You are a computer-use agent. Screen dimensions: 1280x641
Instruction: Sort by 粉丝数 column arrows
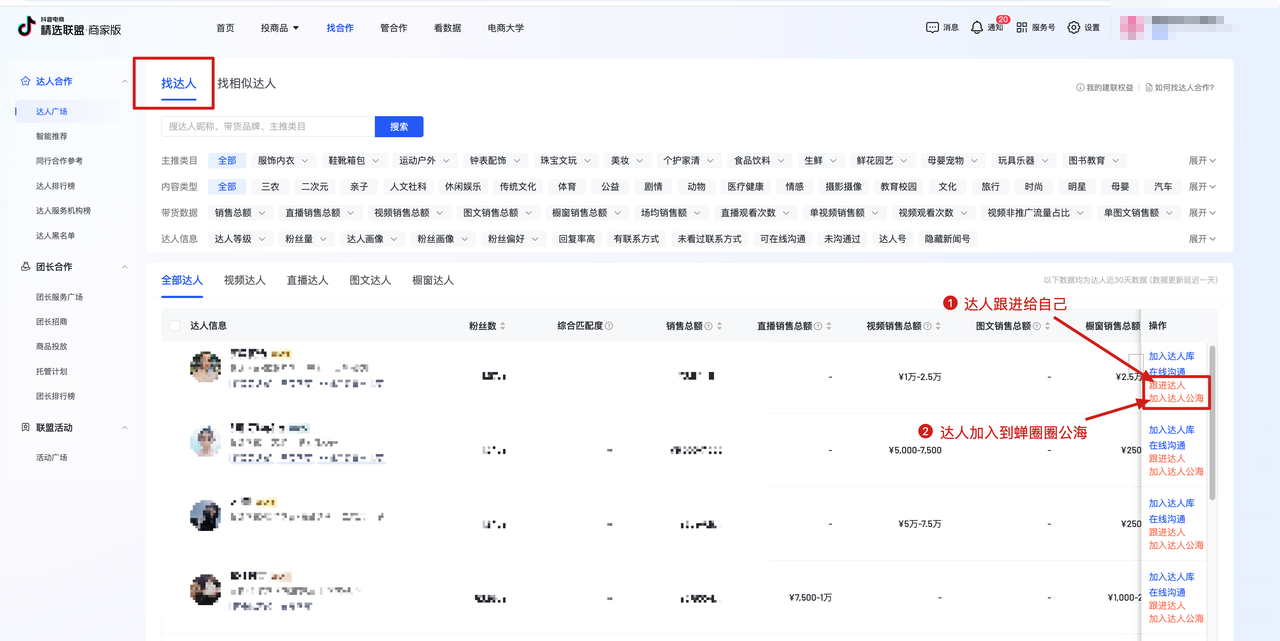tap(503, 326)
